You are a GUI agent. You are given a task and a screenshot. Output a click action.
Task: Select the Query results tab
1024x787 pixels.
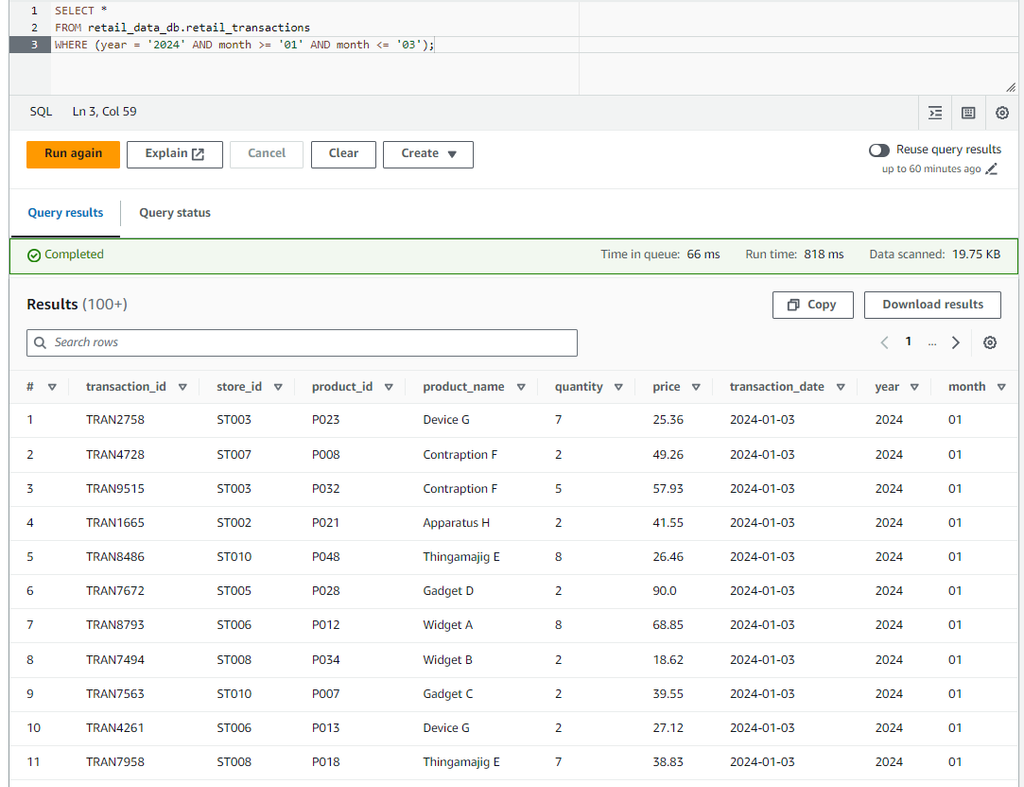(x=65, y=213)
